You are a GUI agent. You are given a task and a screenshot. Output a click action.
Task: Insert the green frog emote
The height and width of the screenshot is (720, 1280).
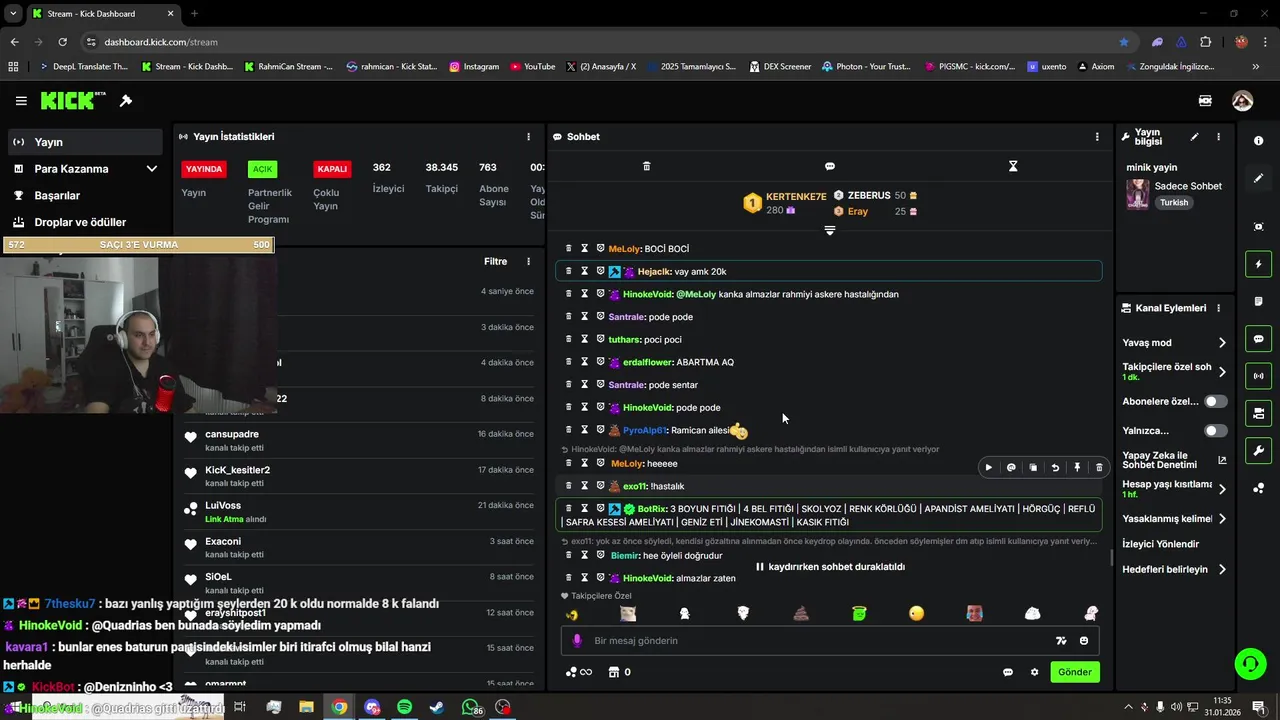tap(859, 614)
